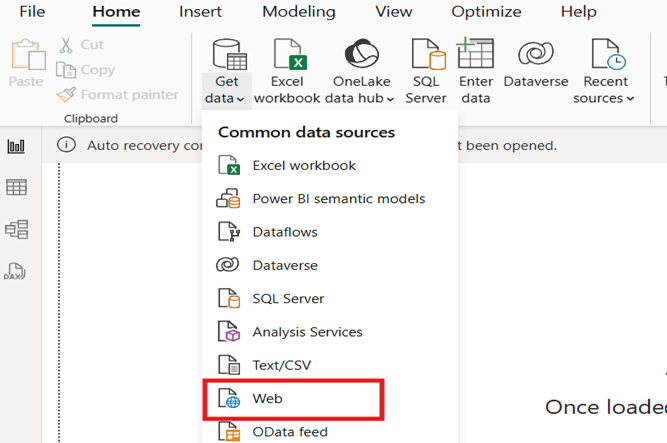
Task: Select Text/CSV data source
Action: click(x=330, y=365)
